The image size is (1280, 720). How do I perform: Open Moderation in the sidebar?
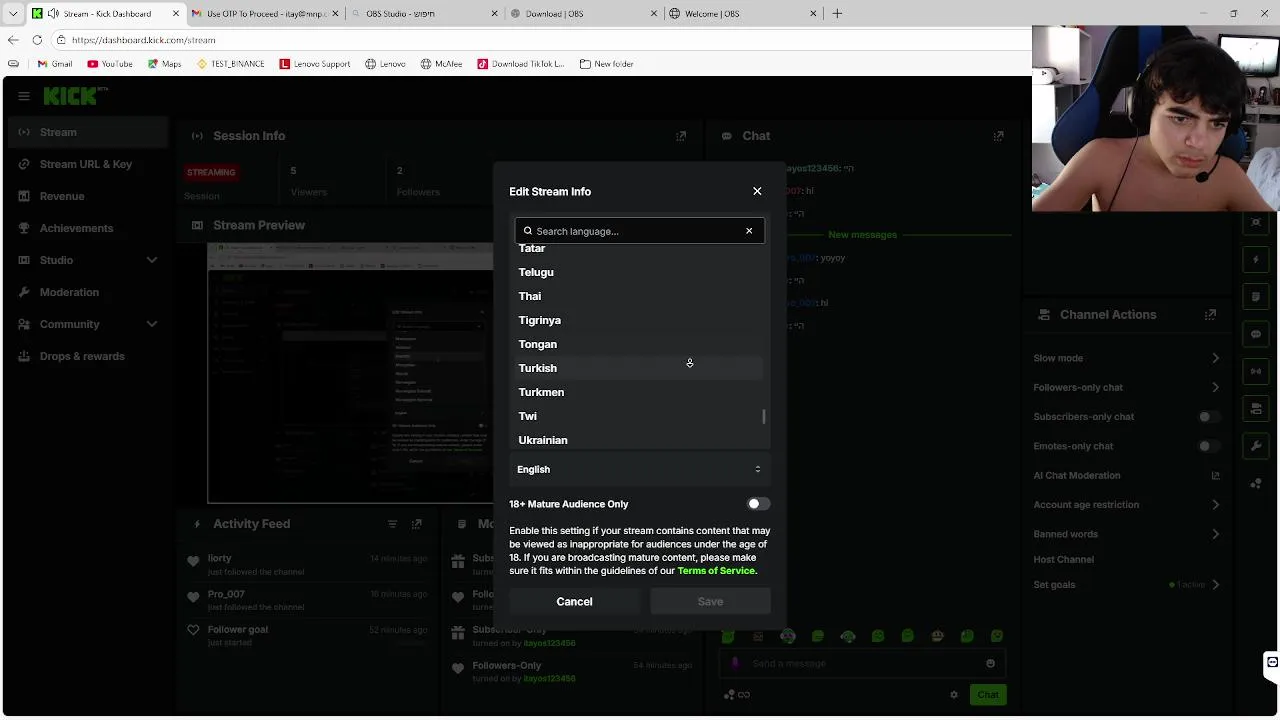[x=87, y=292]
